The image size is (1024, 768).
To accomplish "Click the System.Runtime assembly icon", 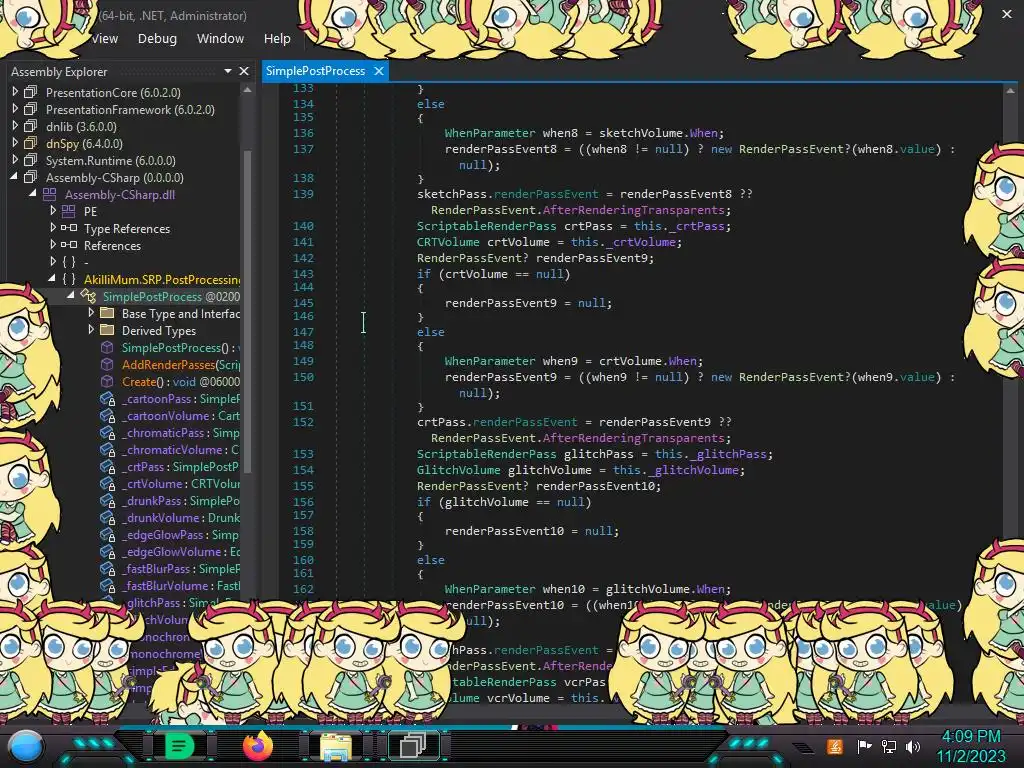I will click(x=31, y=160).
